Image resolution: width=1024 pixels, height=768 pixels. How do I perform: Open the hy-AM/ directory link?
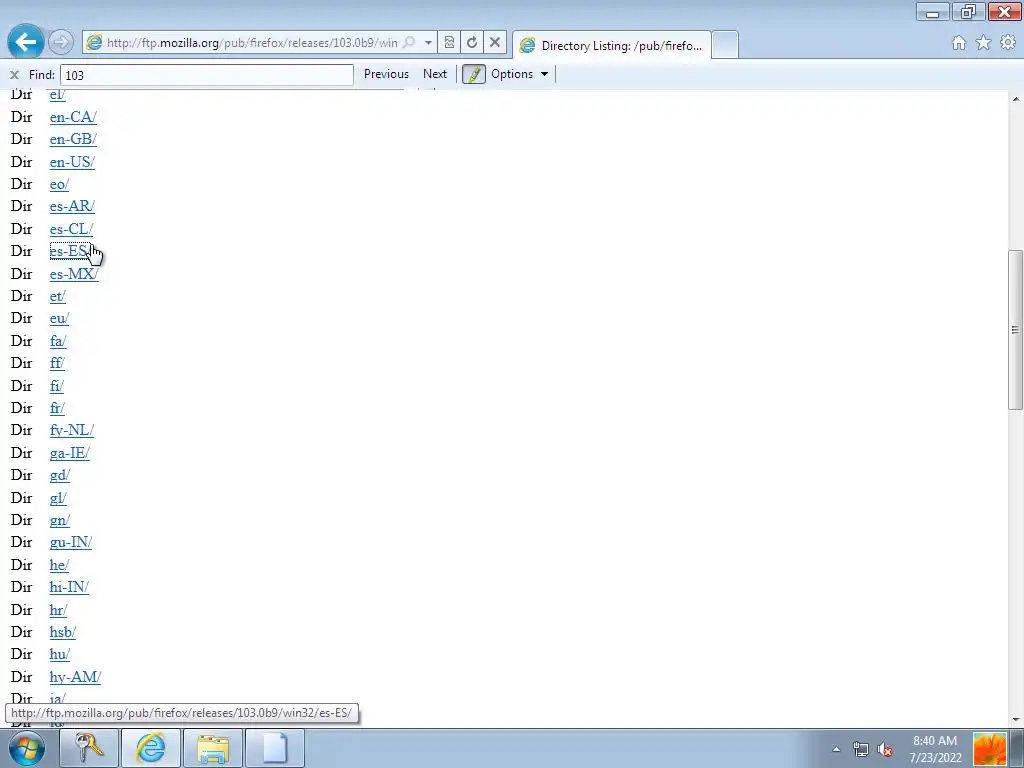tap(75, 677)
